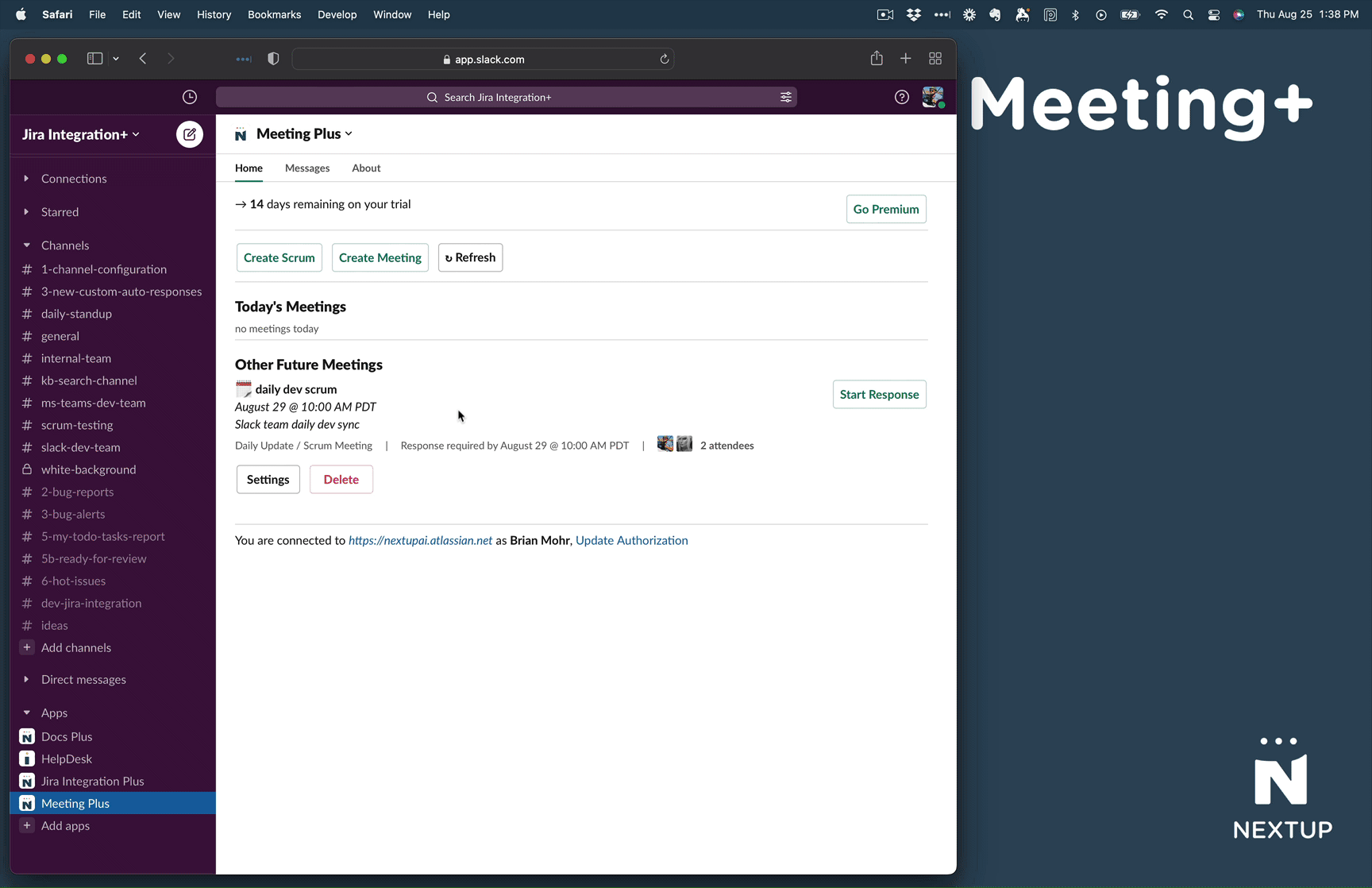The width and height of the screenshot is (1372, 888).
Task: Refresh the meetings list
Action: tap(470, 257)
